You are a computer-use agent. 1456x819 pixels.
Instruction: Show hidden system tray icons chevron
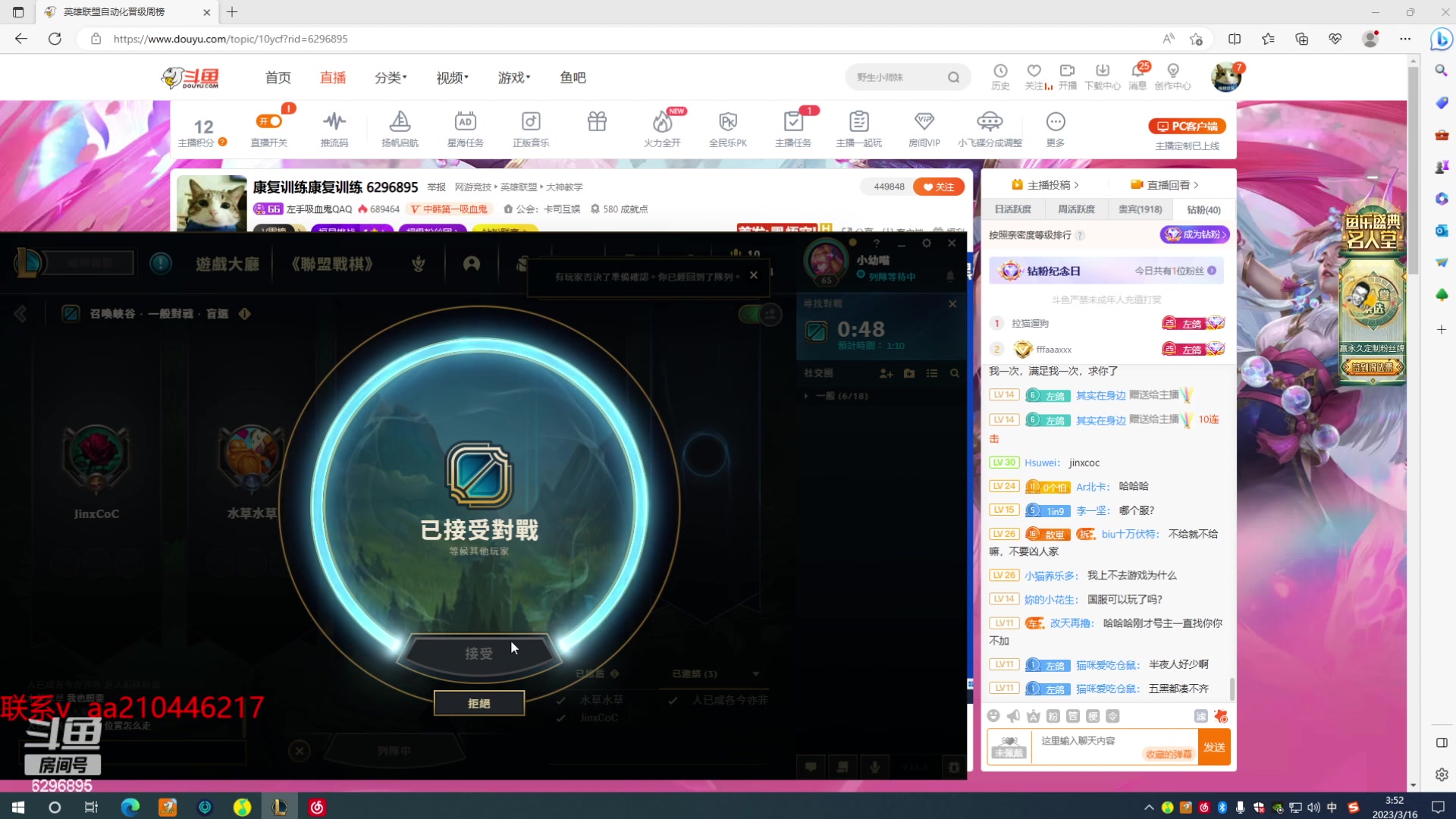pyautogui.click(x=1149, y=808)
